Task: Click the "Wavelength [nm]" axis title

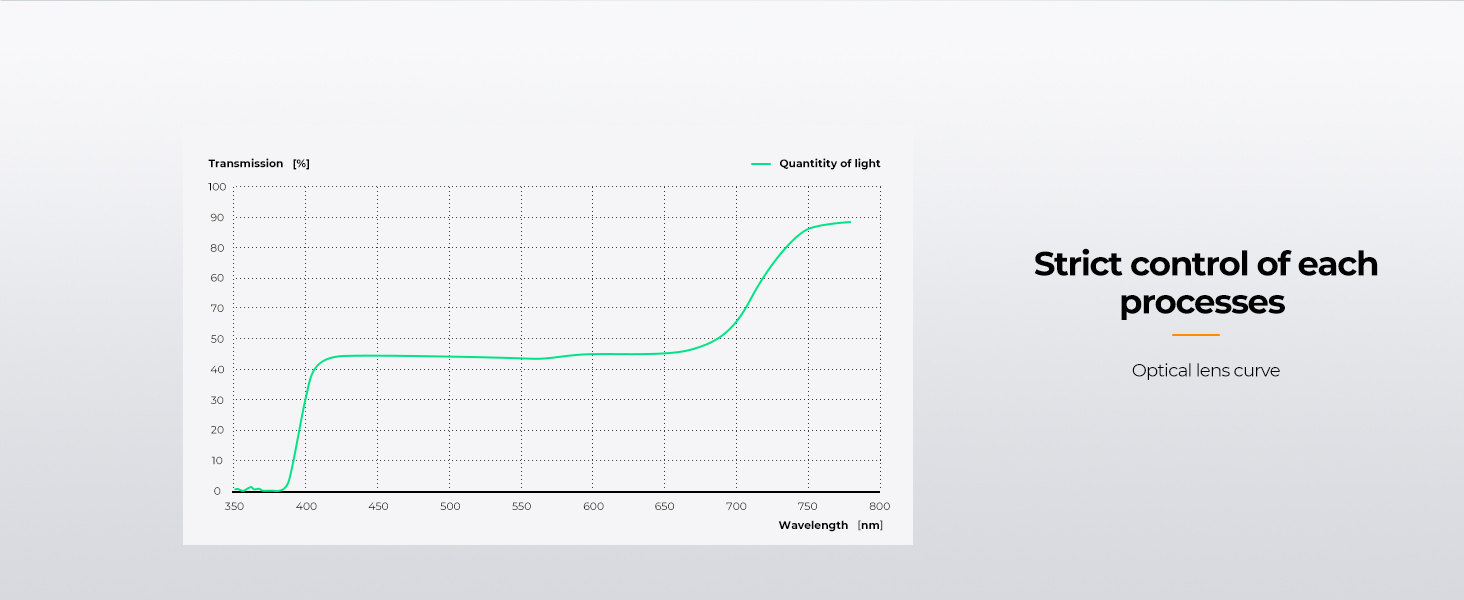Action: (830, 525)
